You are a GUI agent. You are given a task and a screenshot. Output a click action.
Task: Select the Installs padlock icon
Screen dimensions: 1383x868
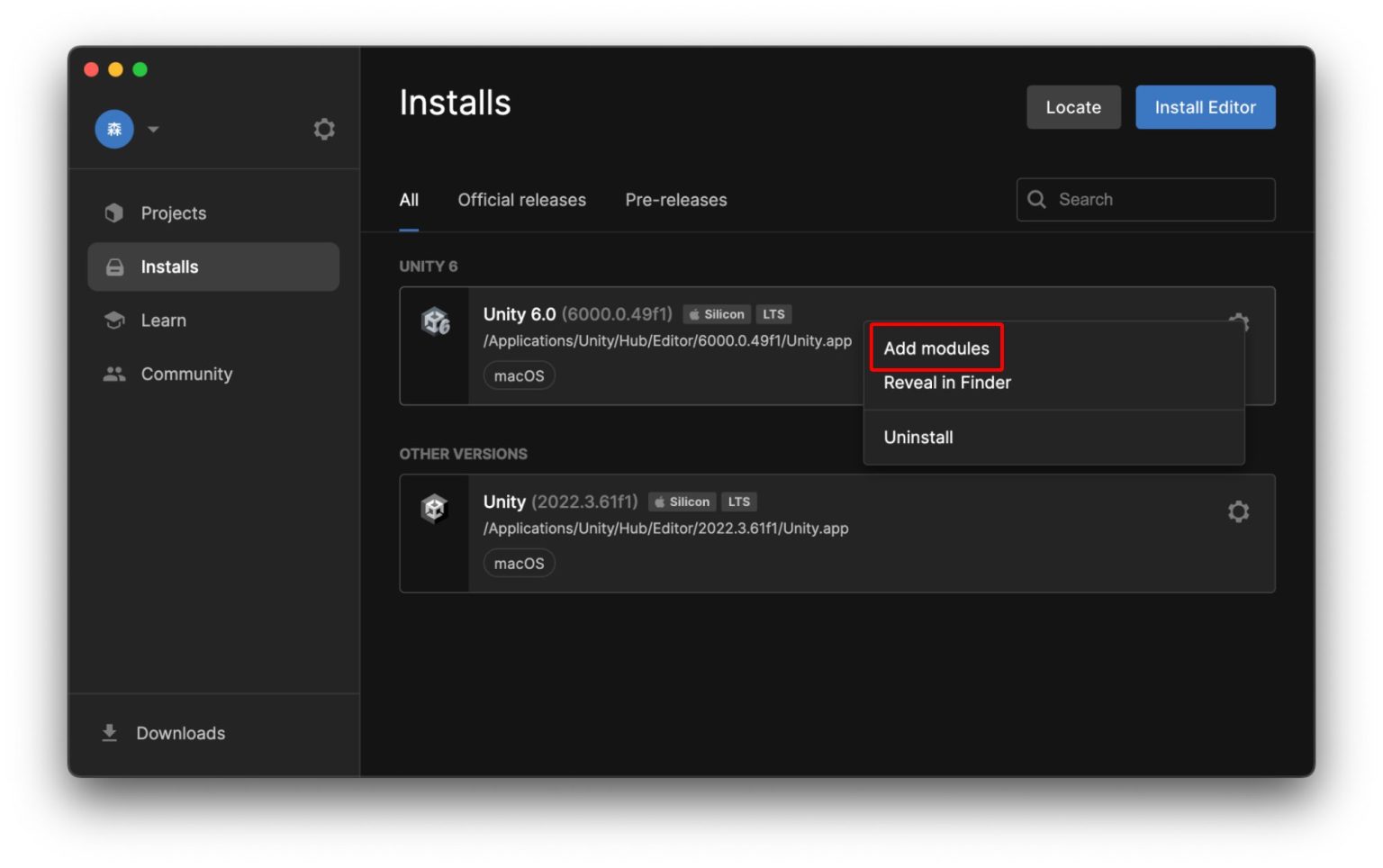click(x=114, y=267)
